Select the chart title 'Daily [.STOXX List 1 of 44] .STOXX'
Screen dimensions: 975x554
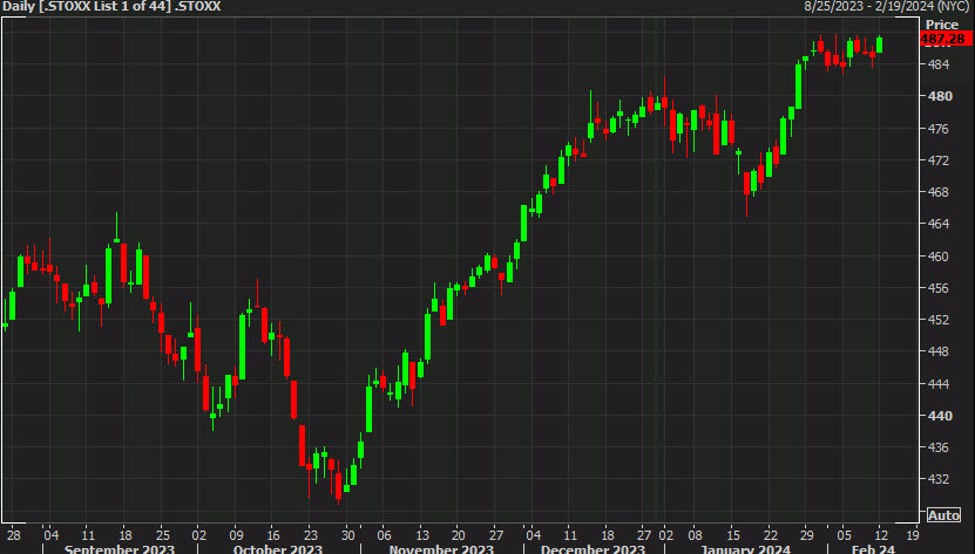point(111,7)
